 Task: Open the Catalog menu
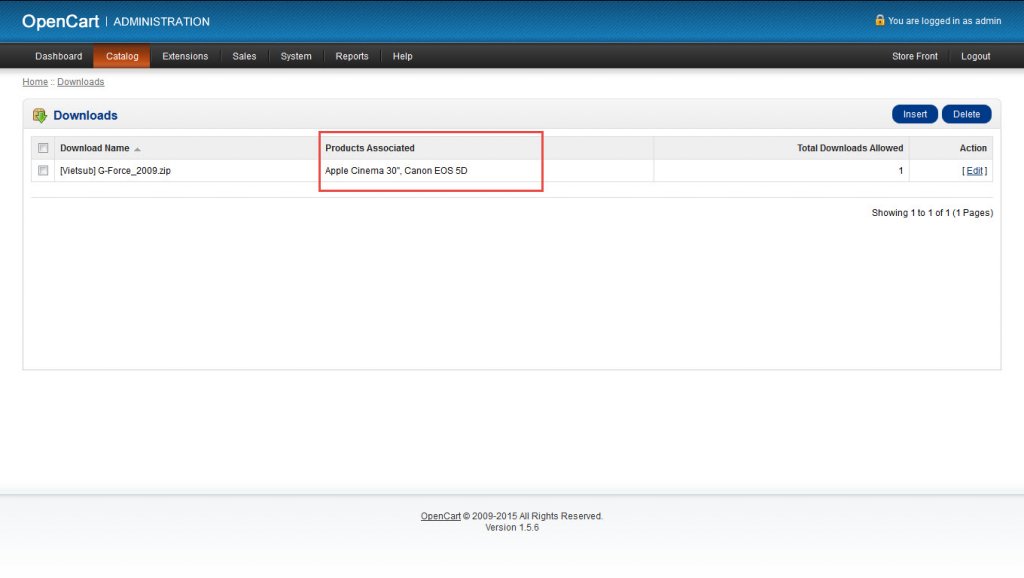[122, 56]
